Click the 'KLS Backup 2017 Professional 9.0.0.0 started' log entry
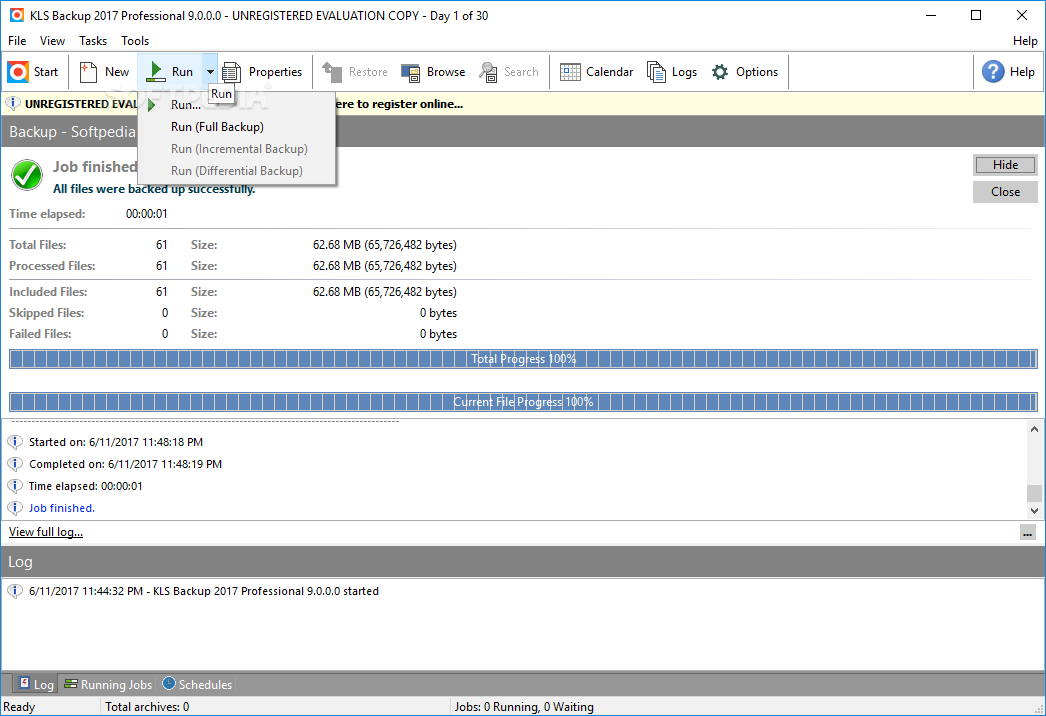 pyautogui.click(x=203, y=591)
